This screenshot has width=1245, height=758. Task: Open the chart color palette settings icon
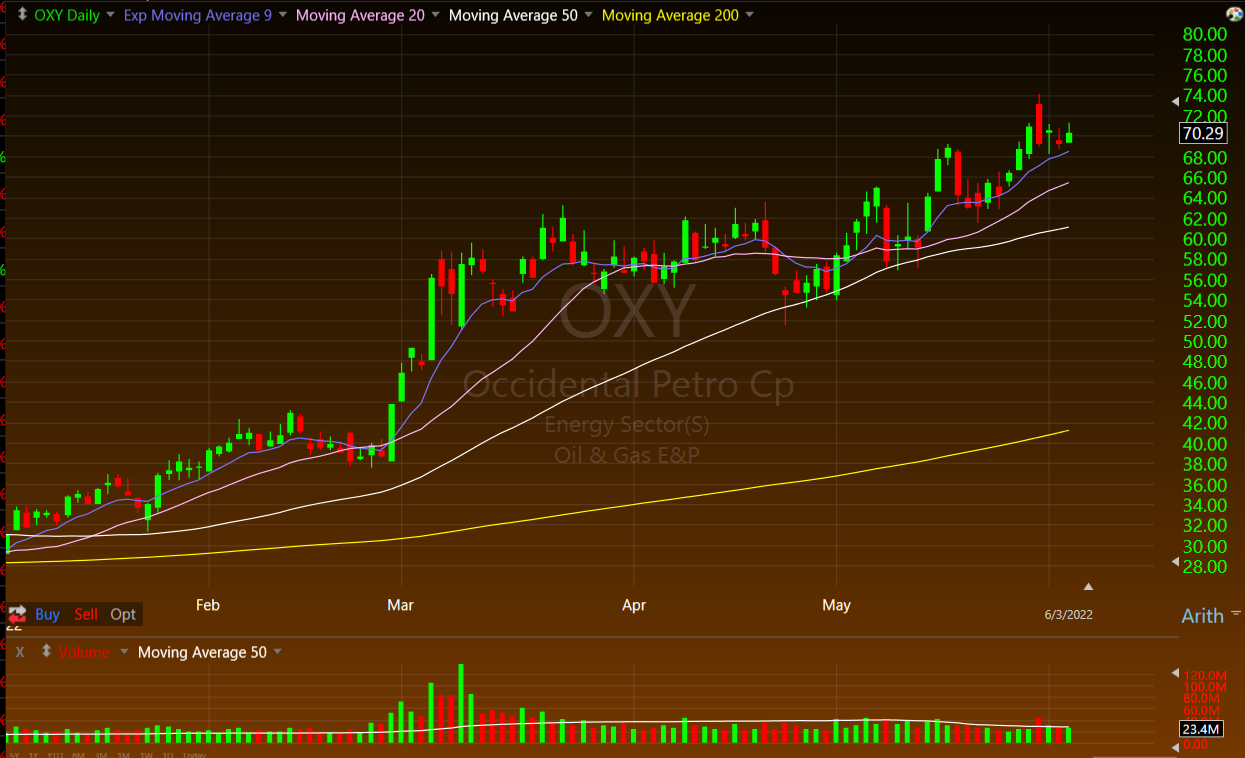tap(1234, 14)
